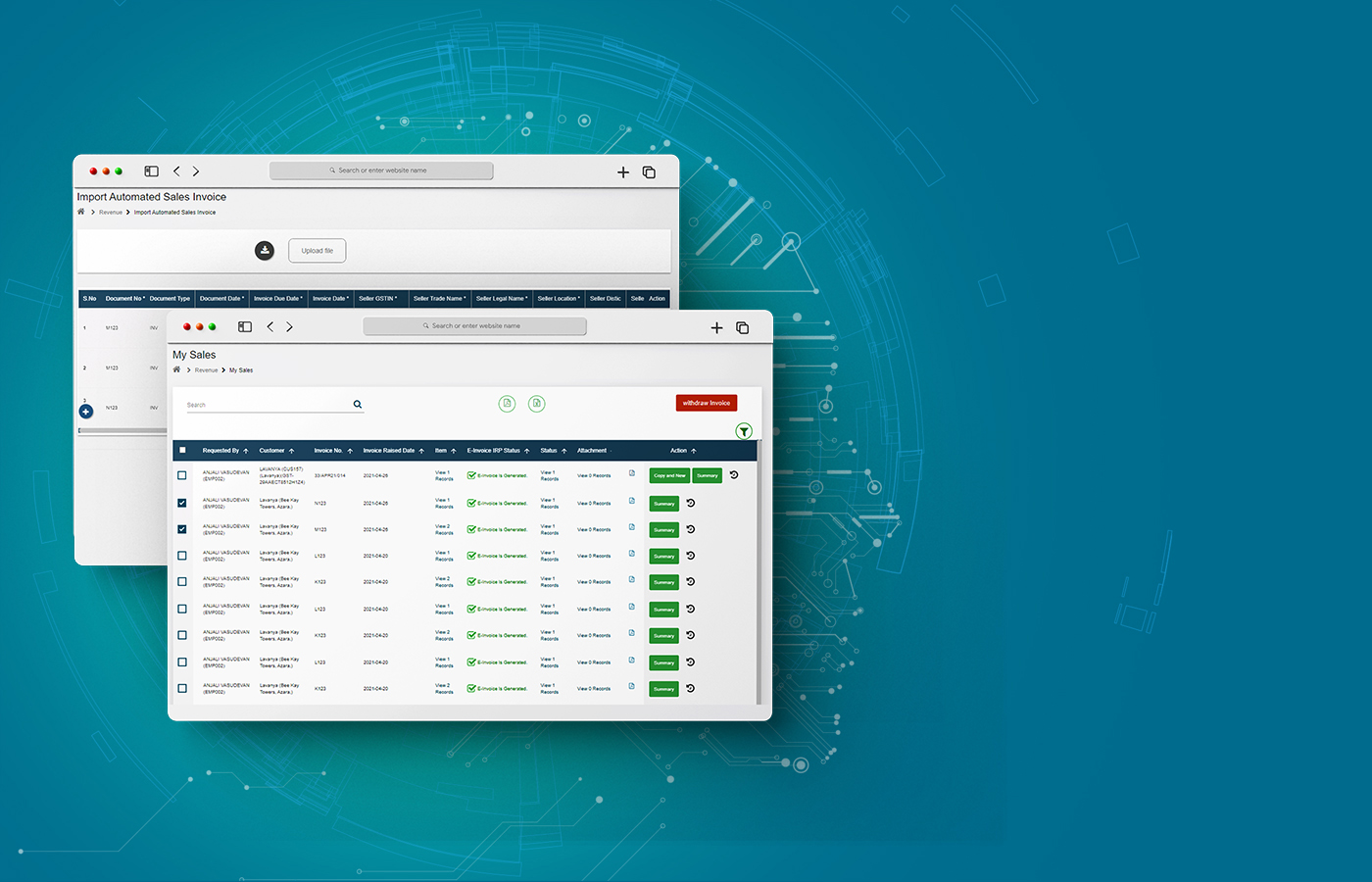
Task: Click the Seller Location column header
Action: click(559, 298)
